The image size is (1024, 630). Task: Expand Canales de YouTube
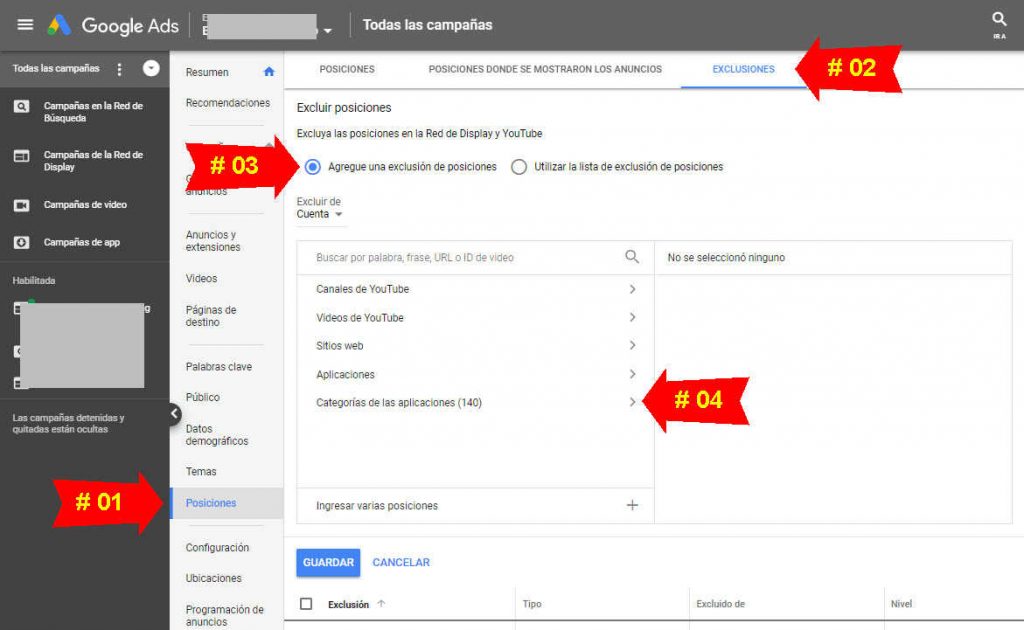(631, 289)
